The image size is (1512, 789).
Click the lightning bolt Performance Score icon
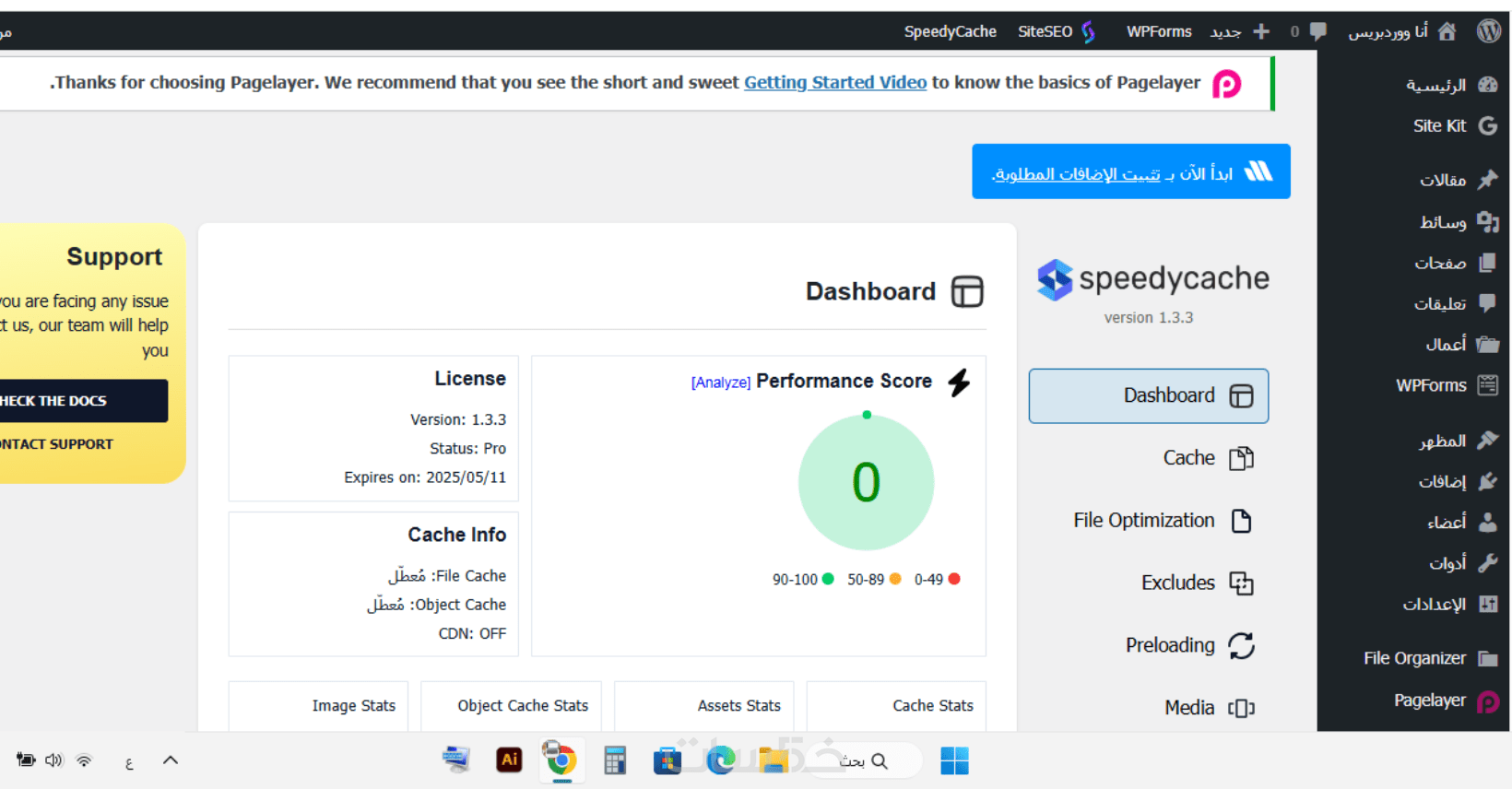tap(960, 383)
